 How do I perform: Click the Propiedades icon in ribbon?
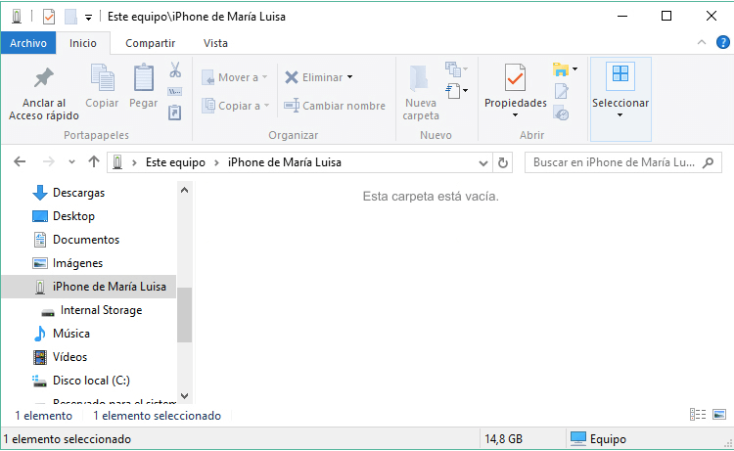(x=515, y=78)
